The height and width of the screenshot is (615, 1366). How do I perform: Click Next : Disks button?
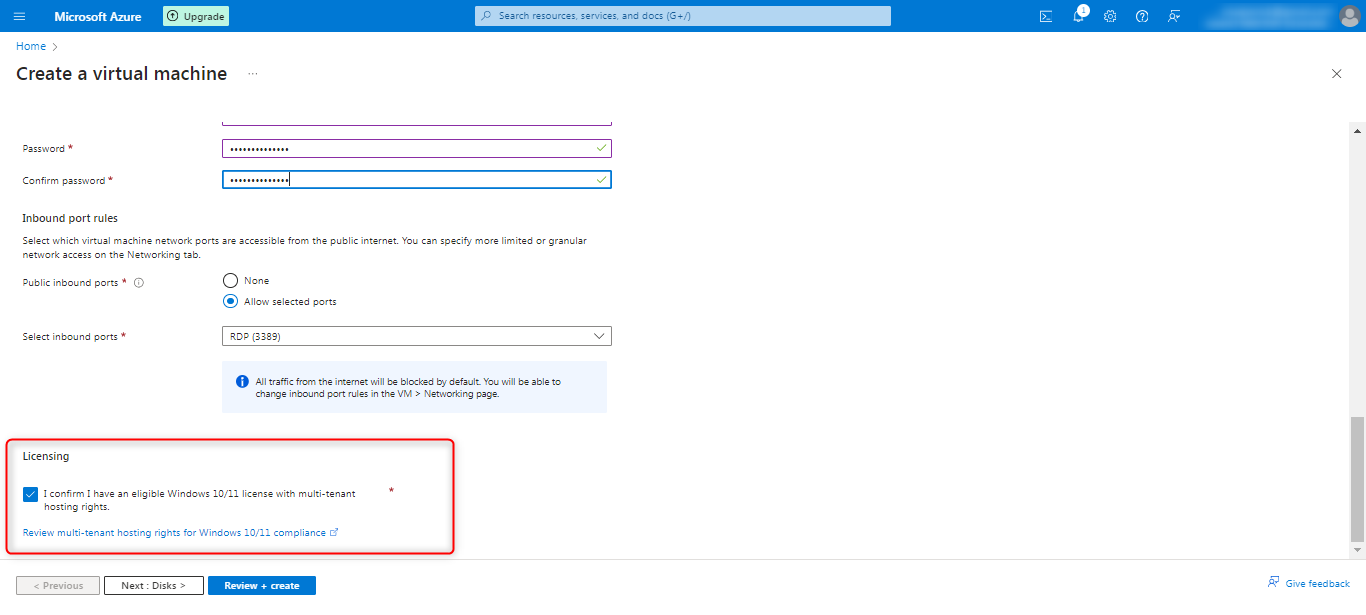tap(154, 586)
